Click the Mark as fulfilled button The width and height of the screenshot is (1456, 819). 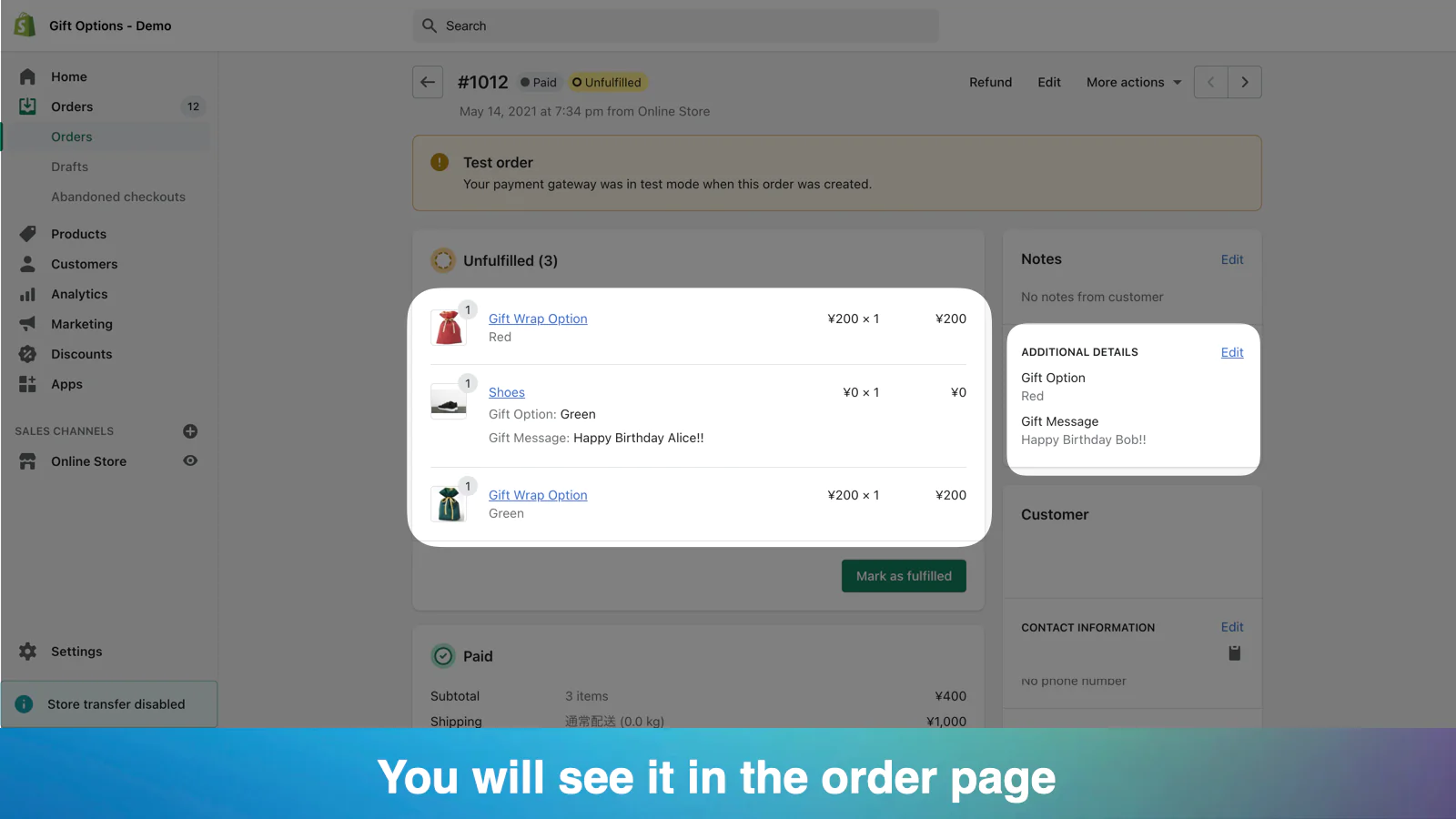click(904, 576)
